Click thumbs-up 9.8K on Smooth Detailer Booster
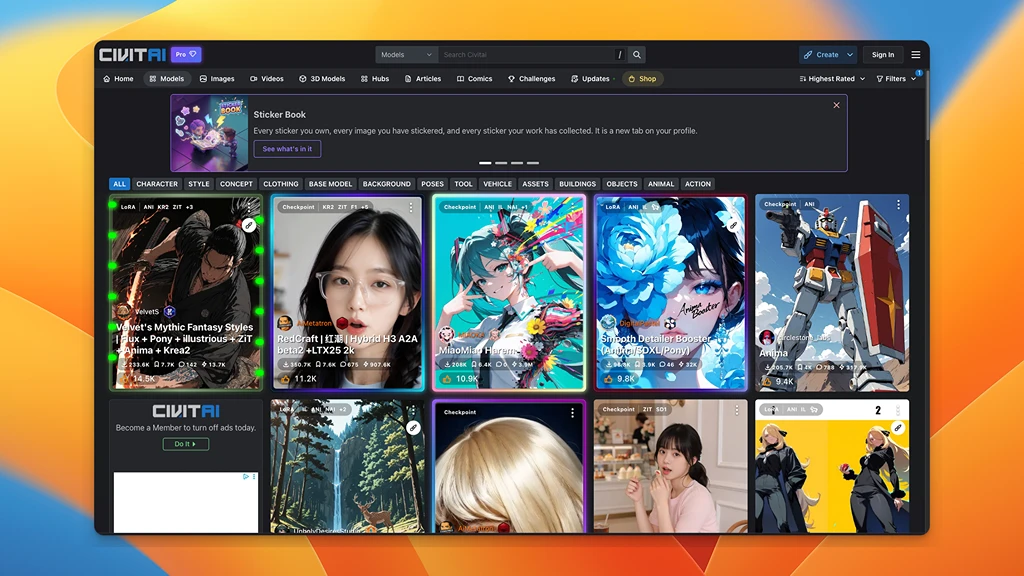The image size is (1024, 576). pos(620,379)
